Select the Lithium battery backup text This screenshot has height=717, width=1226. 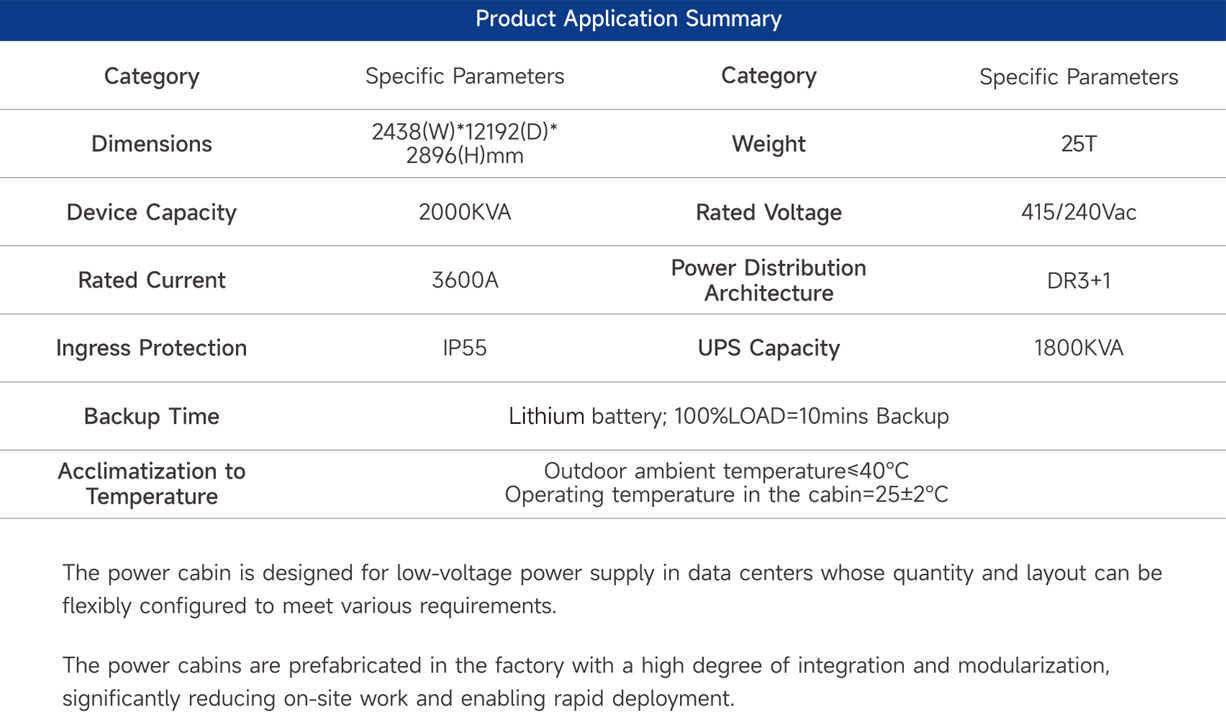tap(728, 416)
